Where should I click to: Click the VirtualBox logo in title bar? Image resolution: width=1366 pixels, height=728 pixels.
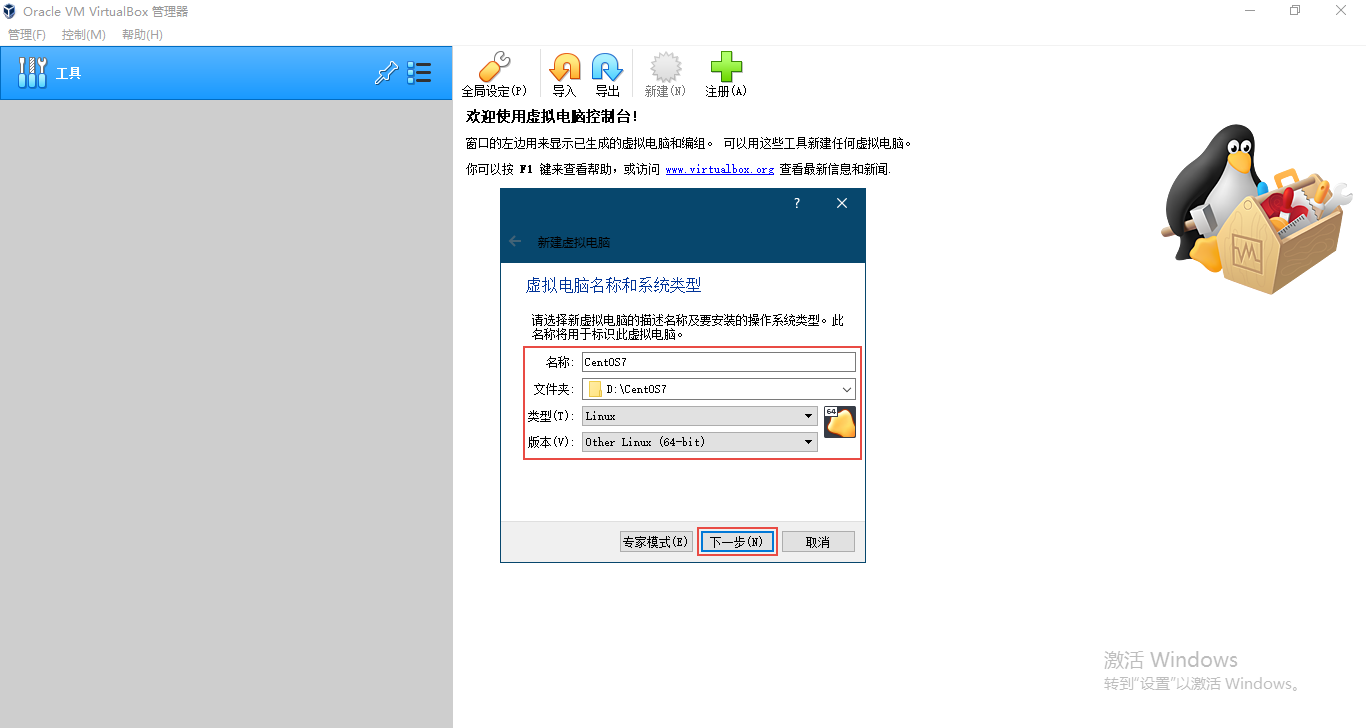coord(11,11)
